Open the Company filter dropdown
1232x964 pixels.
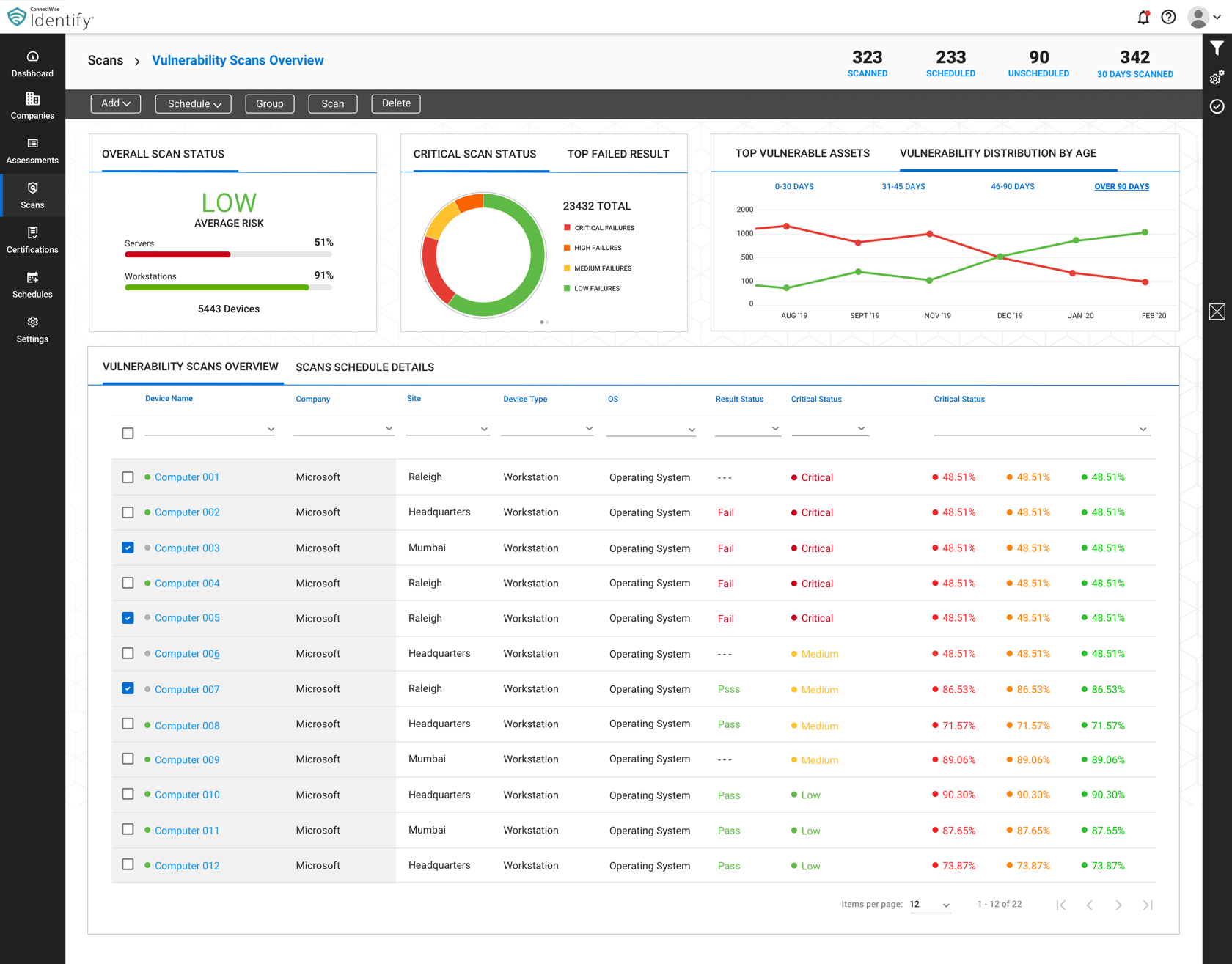click(343, 429)
